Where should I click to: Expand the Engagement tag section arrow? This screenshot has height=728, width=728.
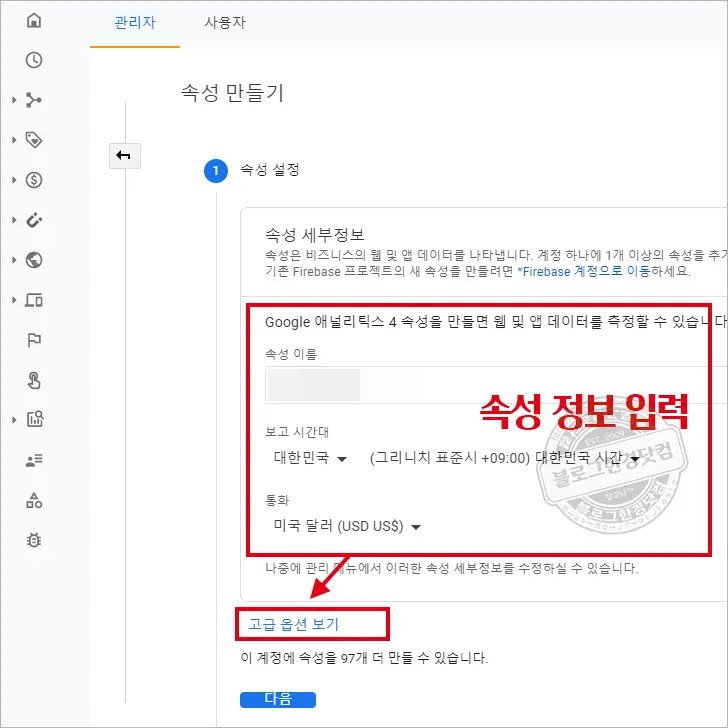[x=14, y=140]
